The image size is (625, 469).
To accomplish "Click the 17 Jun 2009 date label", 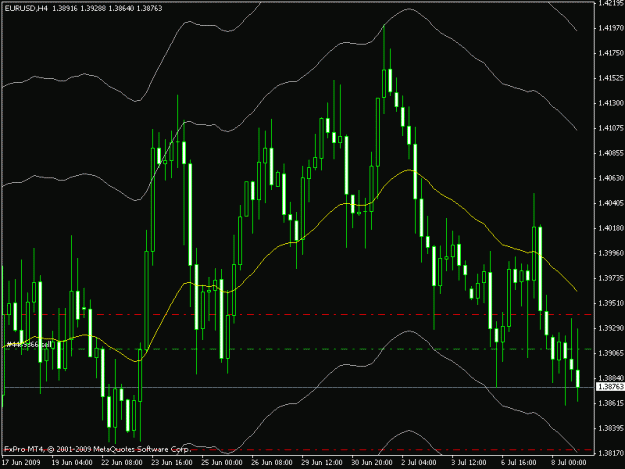I will 21,463.
